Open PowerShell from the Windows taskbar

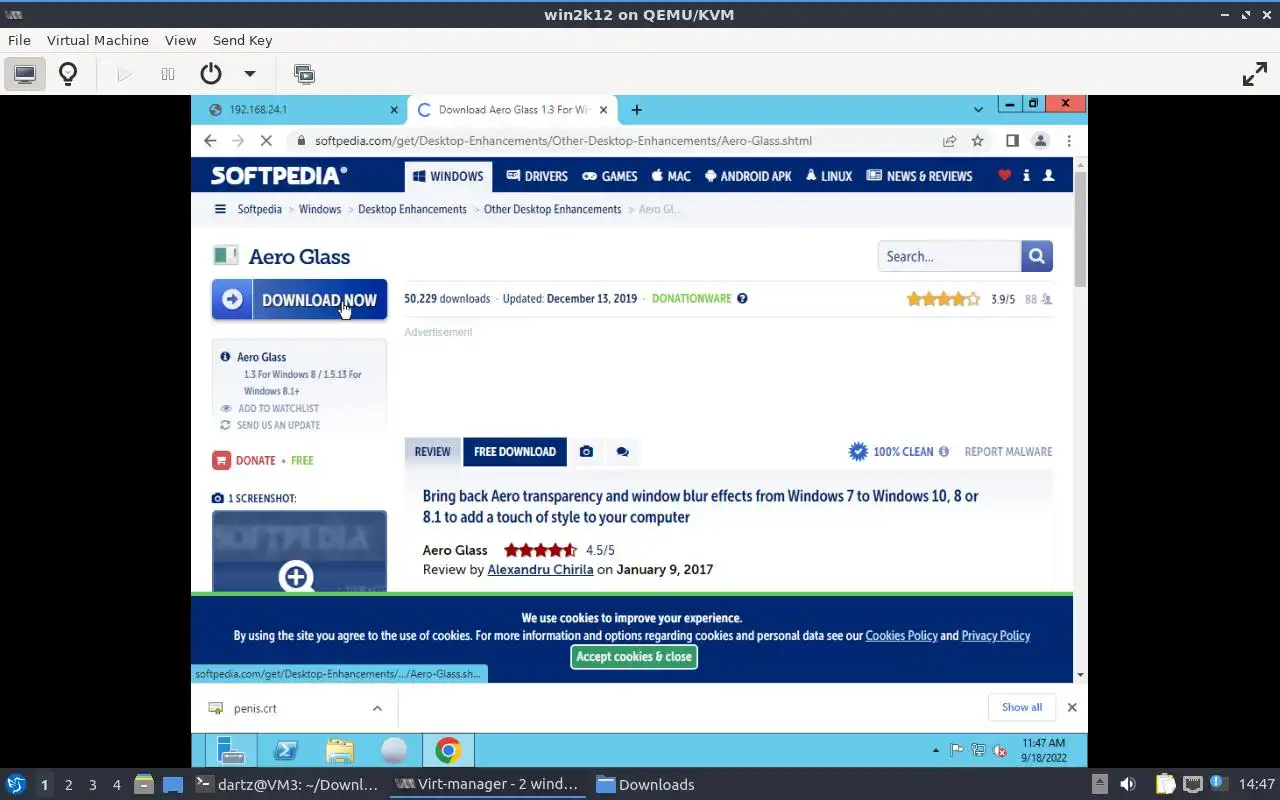pyautogui.click(x=285, y=750)
